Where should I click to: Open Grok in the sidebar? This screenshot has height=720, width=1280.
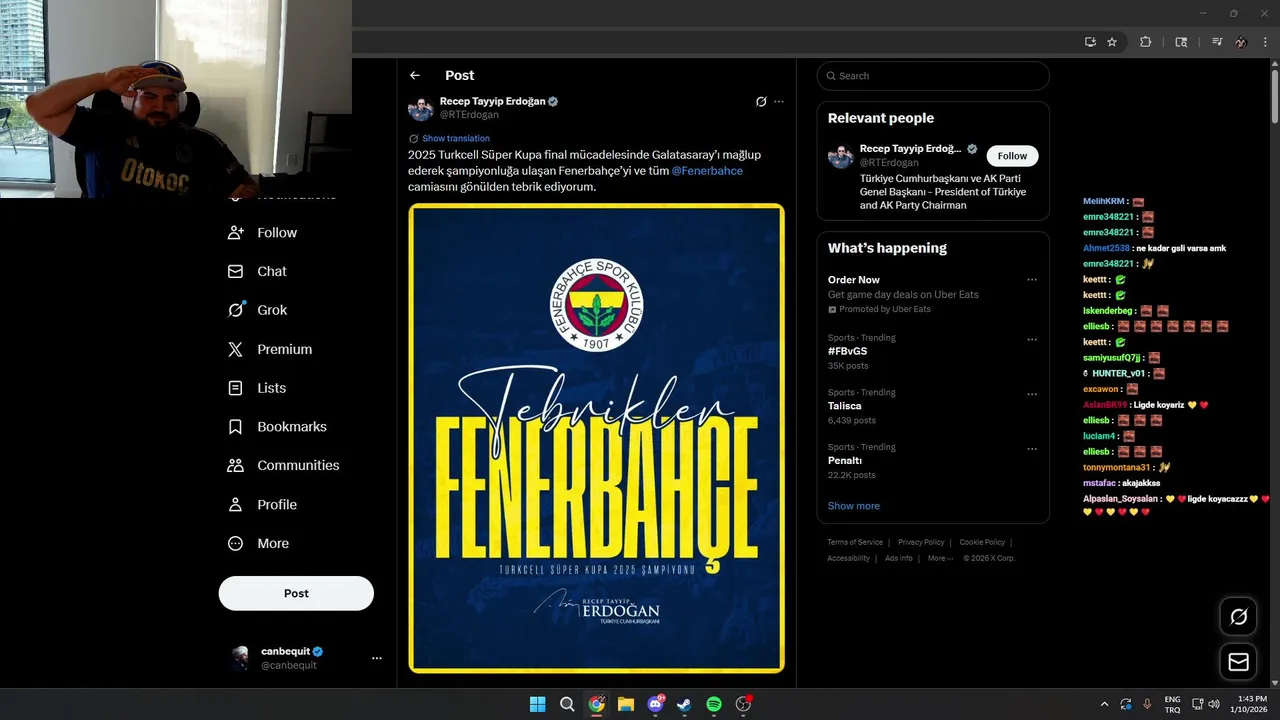pyautogui.click(x=258, y=310)
